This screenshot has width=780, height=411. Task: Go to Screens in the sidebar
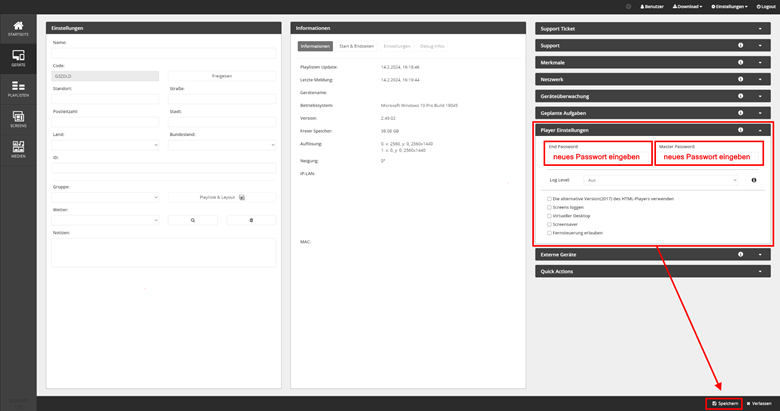coord(18,119)
